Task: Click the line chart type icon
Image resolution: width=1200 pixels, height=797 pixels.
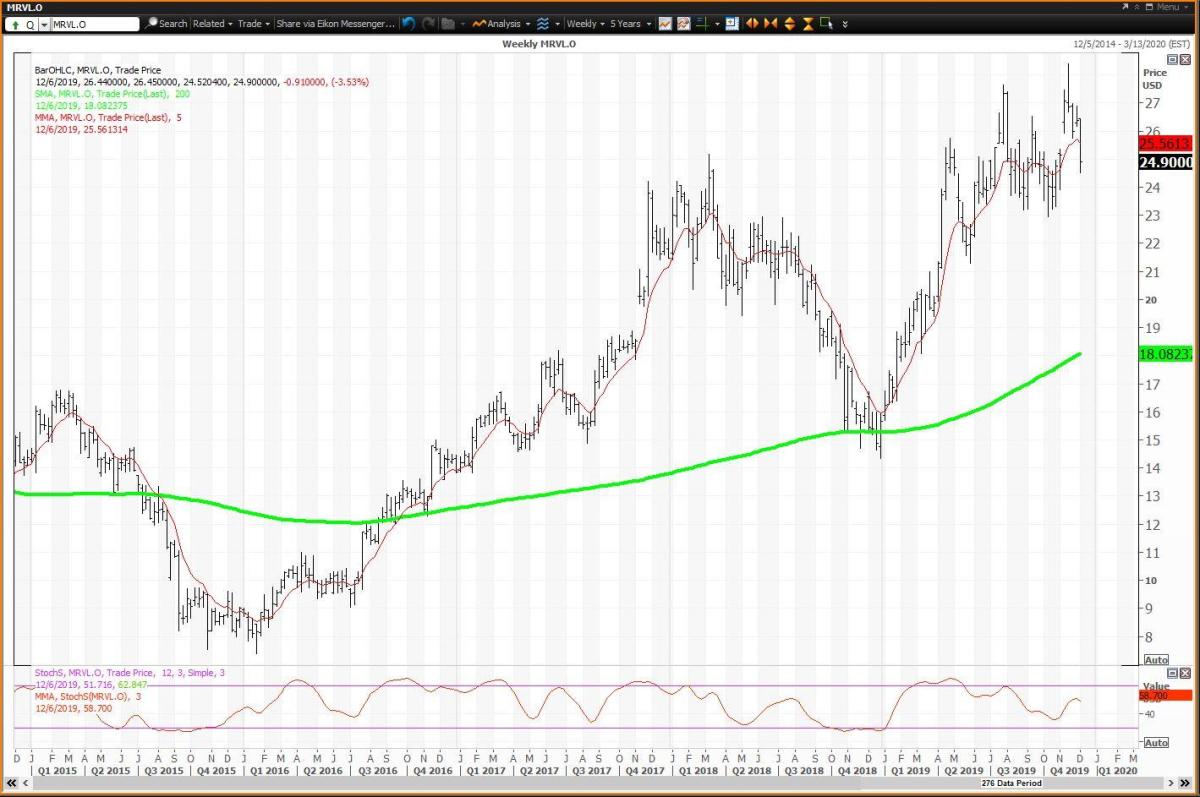Action: click(665, 23)
